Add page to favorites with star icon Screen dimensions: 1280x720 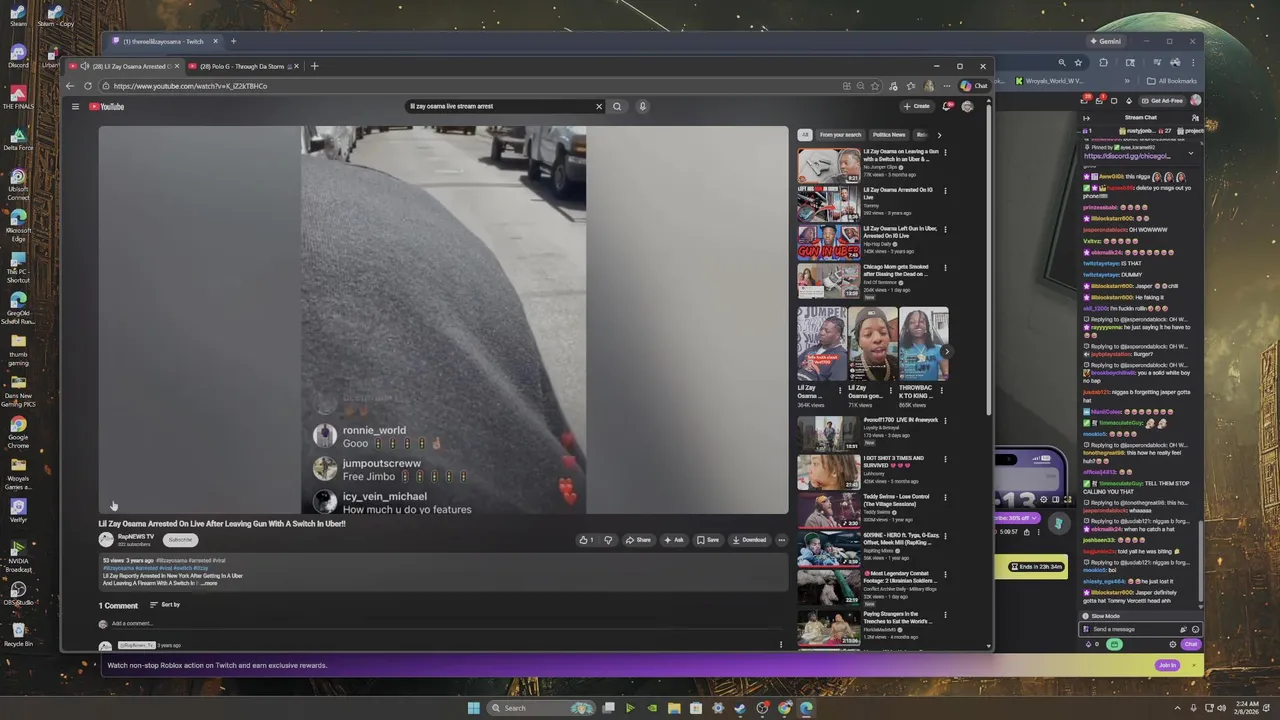pyautogui.click(x=875, y=86)
